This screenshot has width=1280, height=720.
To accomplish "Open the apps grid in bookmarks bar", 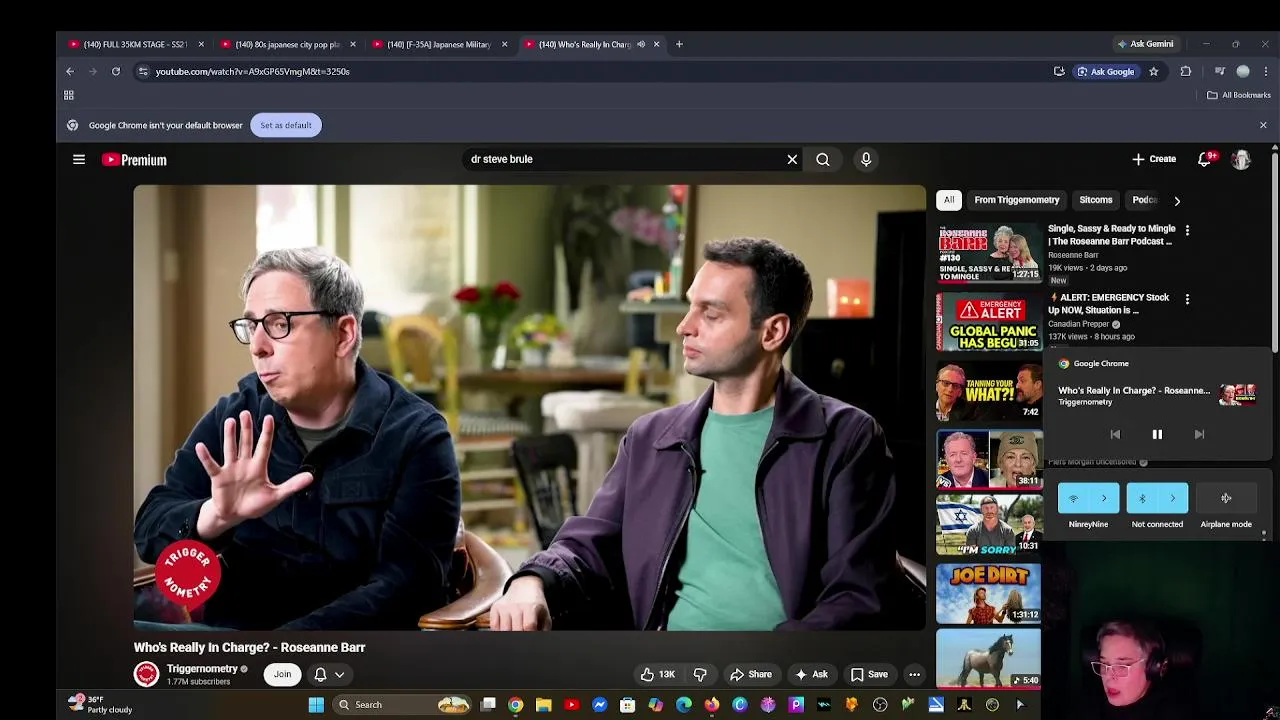I will (69, 95).
